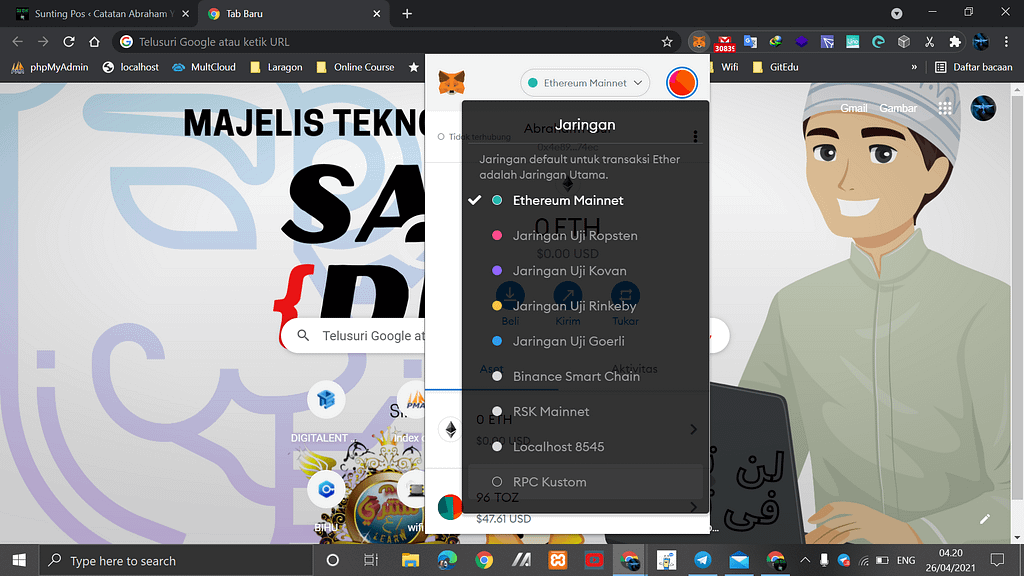This screenshot has width=1024, height=576.
Task: Open the Chrome three-dot menu
Action: [x=1006, y=42]
